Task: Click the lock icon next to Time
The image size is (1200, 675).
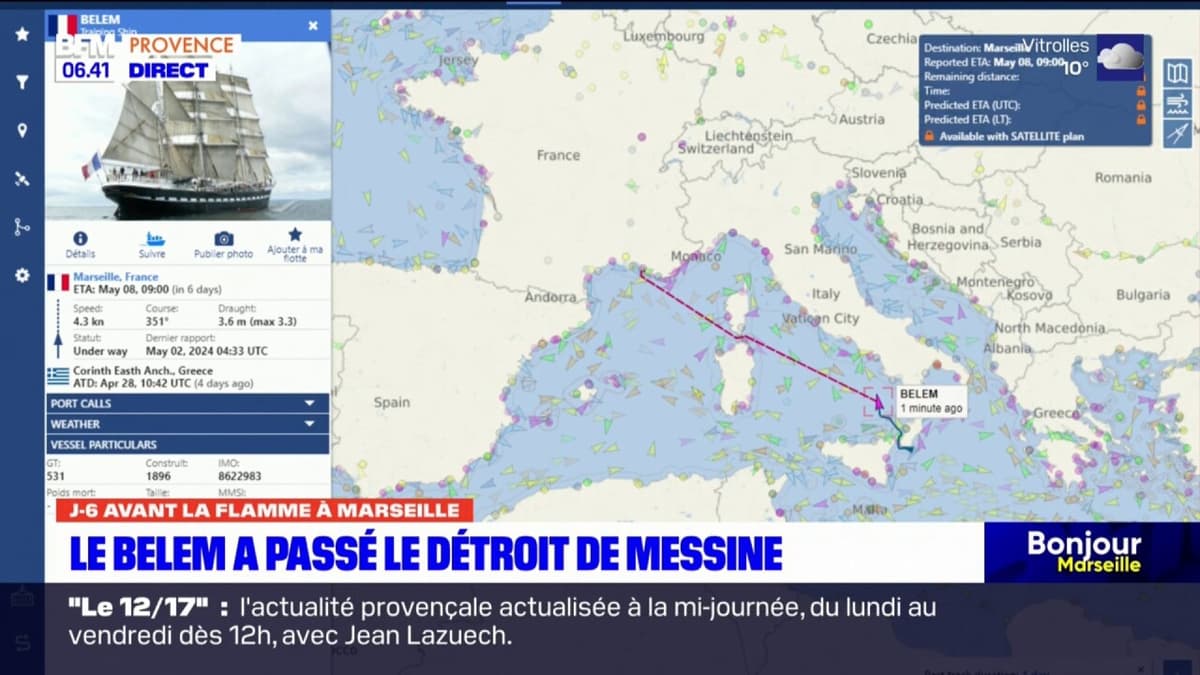Action: [1140, 90]
